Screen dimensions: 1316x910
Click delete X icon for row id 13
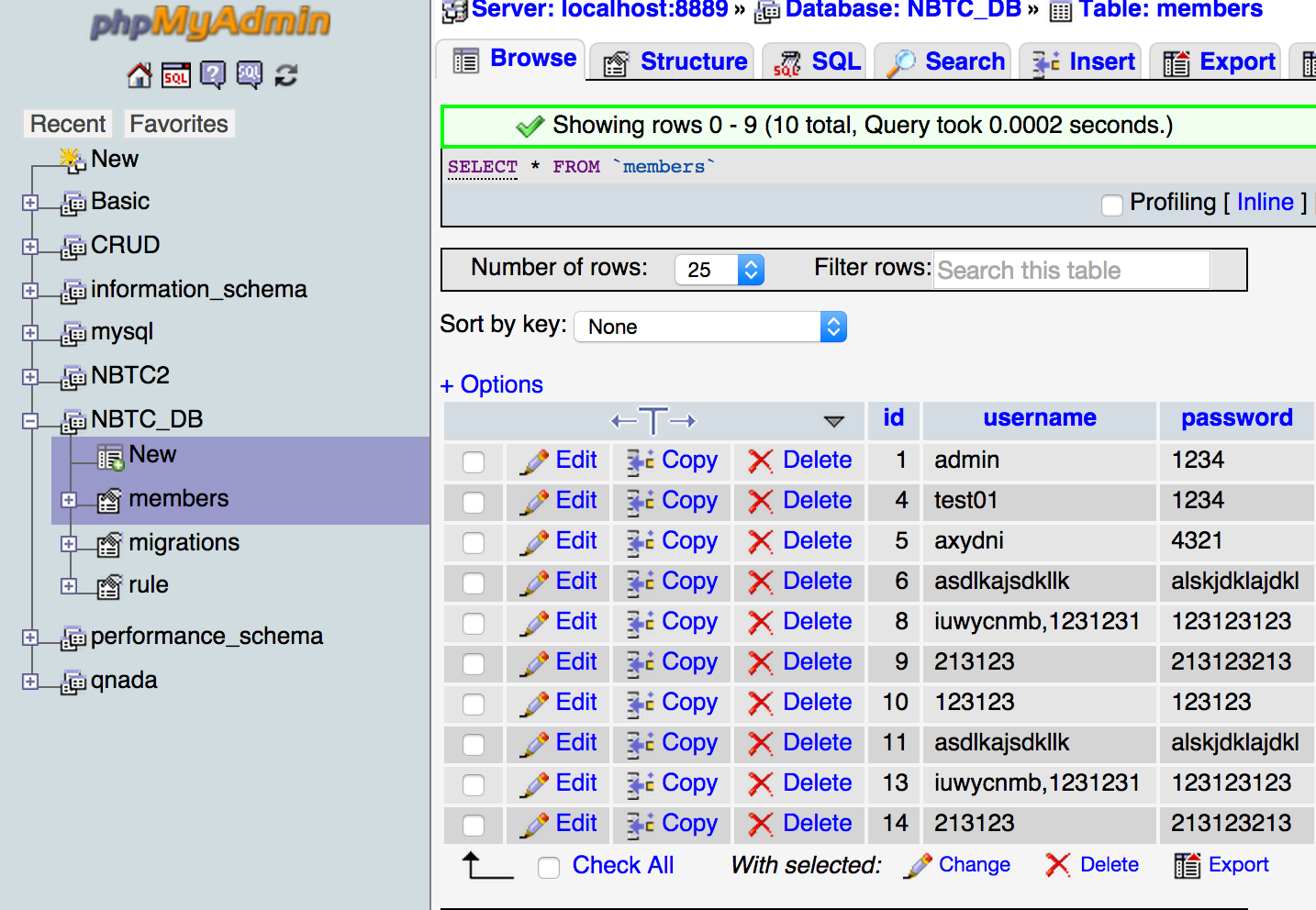pyautogui.click(x=760, y=784)
